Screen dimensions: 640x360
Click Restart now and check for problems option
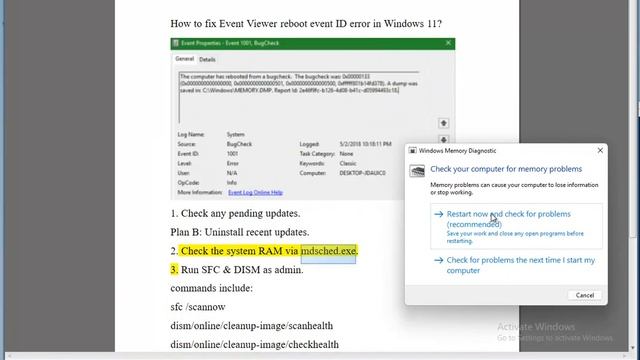(x=516, y=226)
